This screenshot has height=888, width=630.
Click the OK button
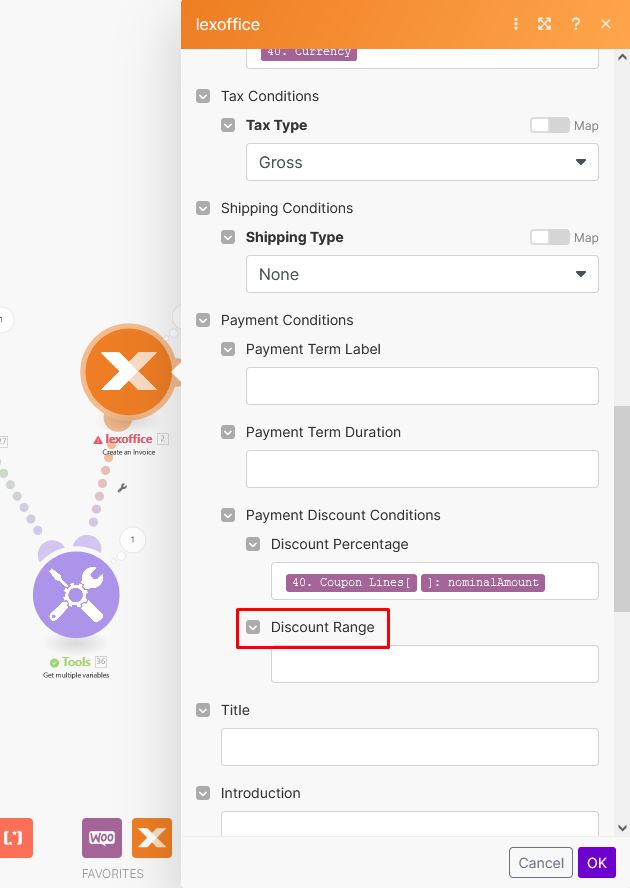click(597, 863)
